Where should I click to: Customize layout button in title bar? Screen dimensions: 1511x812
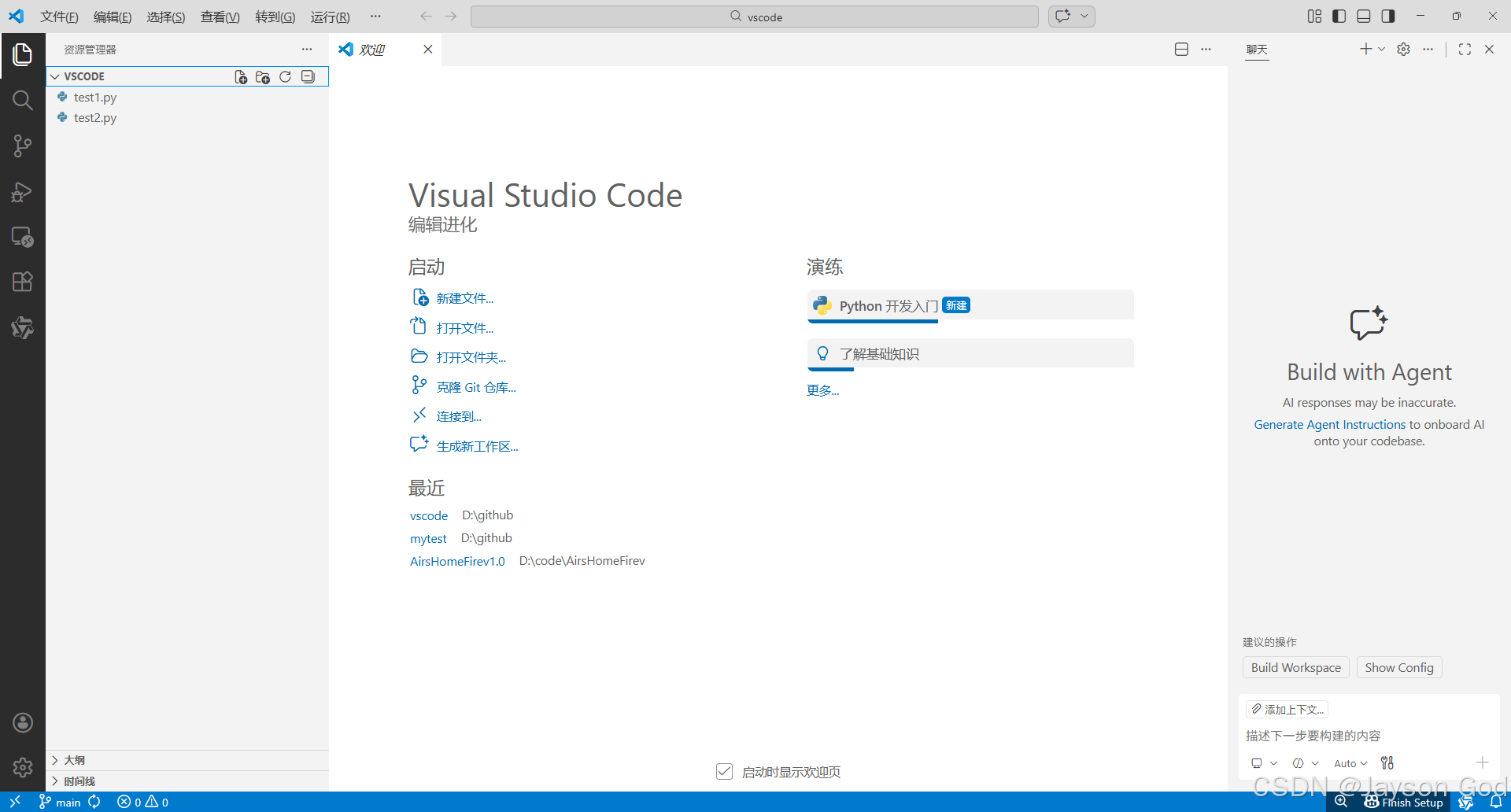pyautogui.click(x=1314, y=17)
